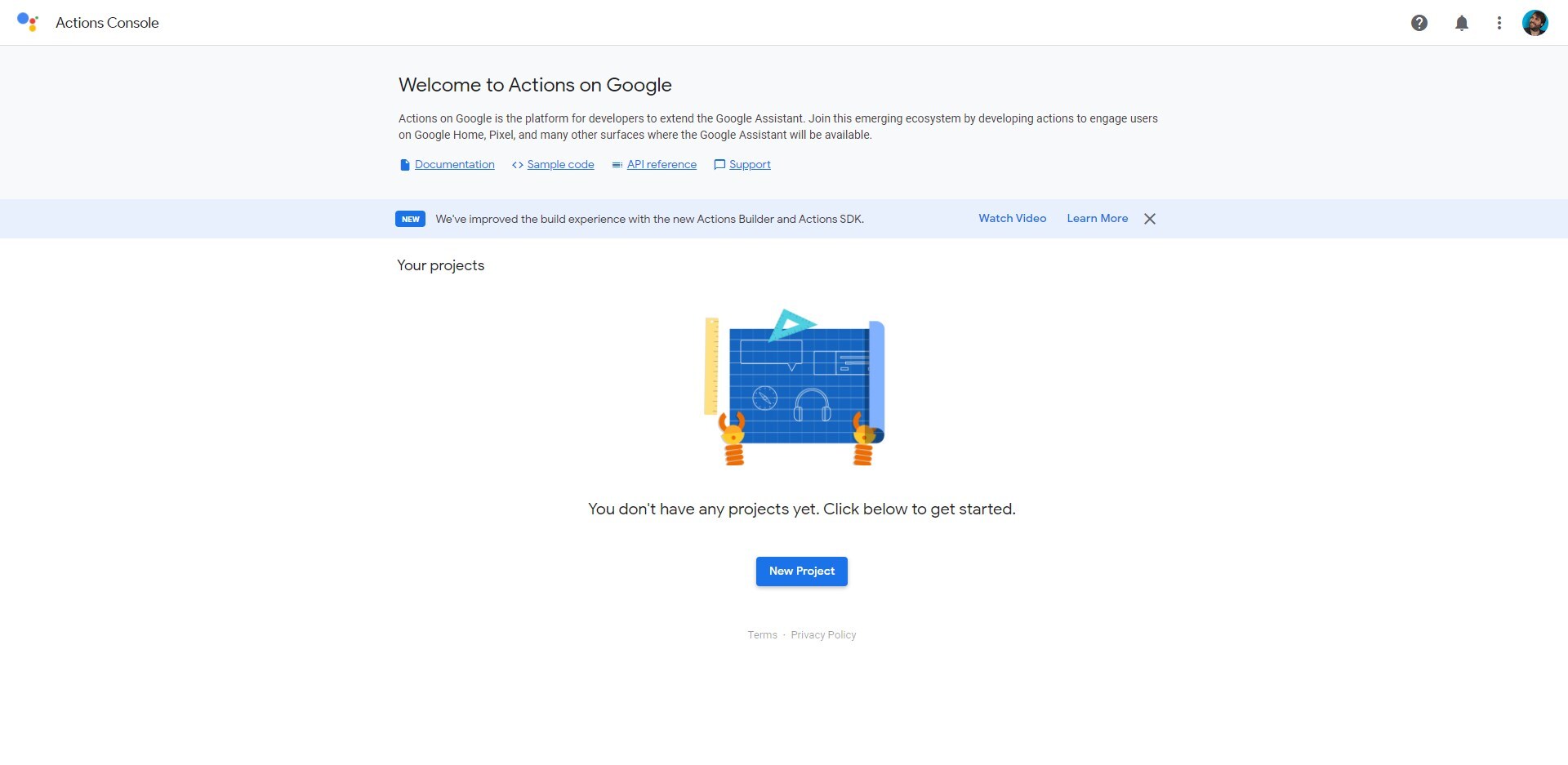Click Watch Video in the banner
The width and height of the screenshot is (1568, 765).
1013,218
